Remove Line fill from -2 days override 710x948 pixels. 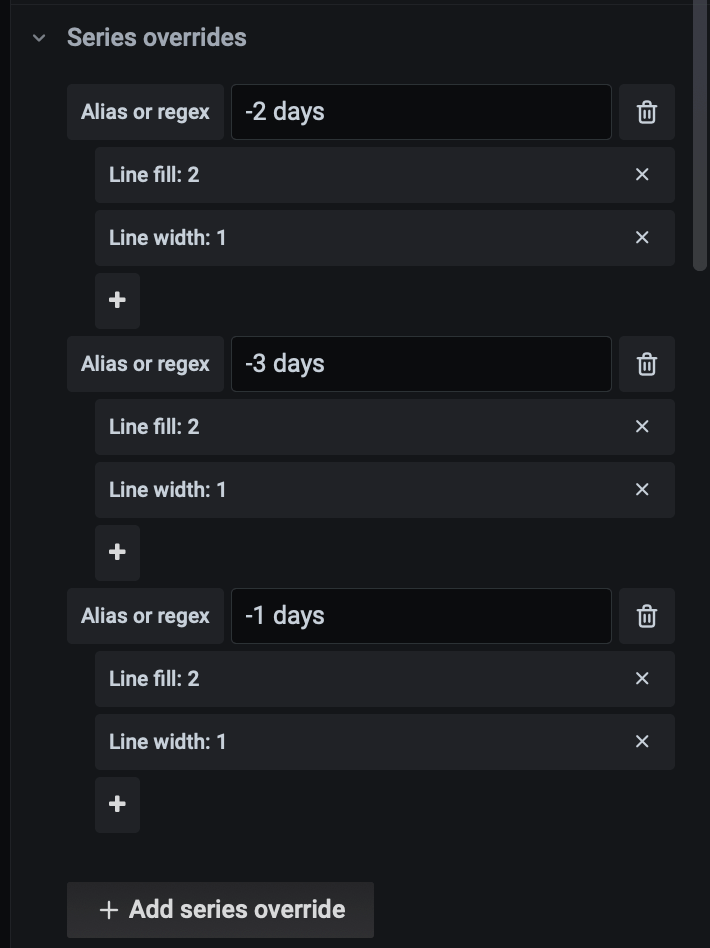(x=642, y=175)
